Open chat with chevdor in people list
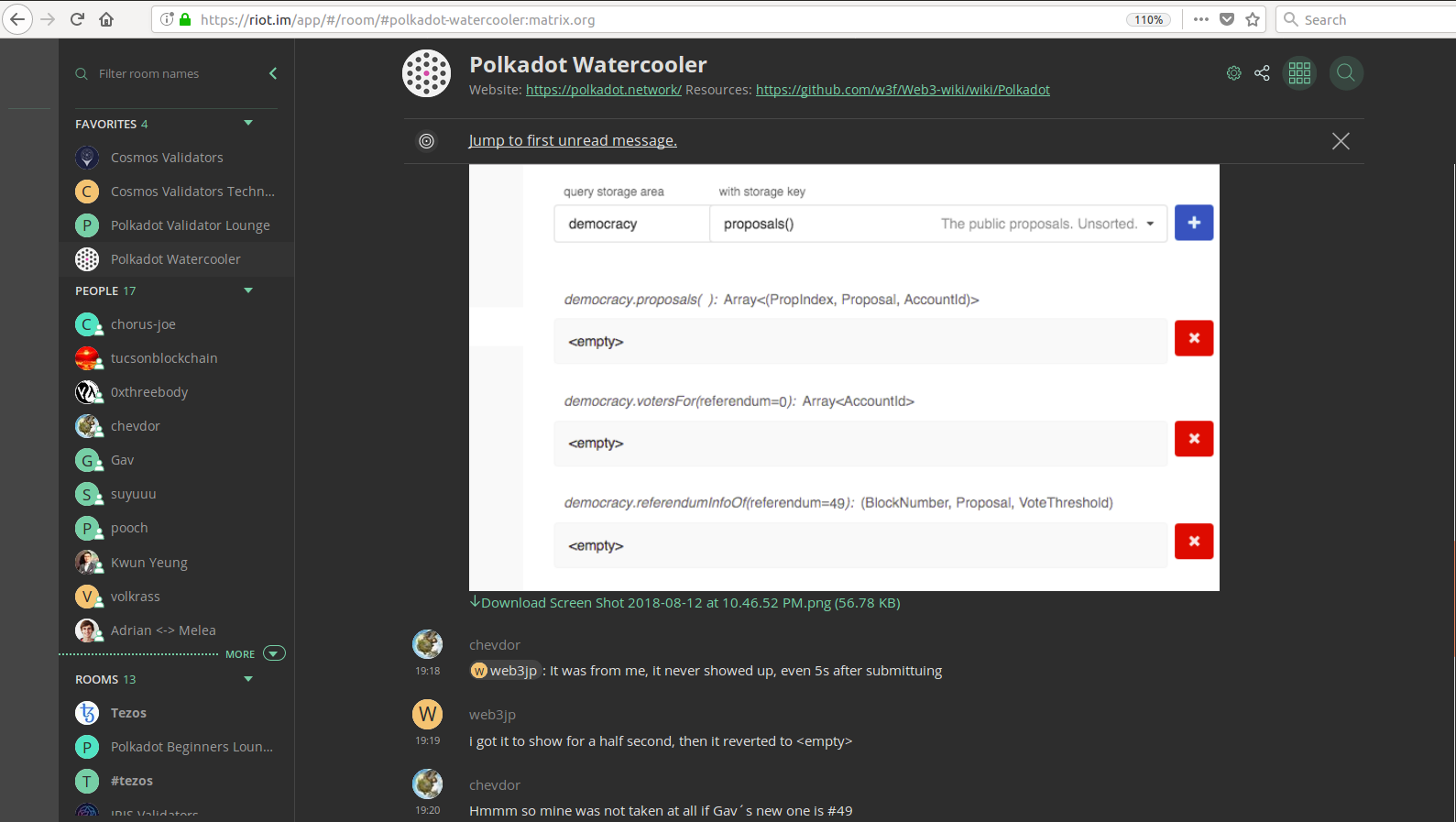The height and width of the screenshot is (822, 1456). pos(176,426)
